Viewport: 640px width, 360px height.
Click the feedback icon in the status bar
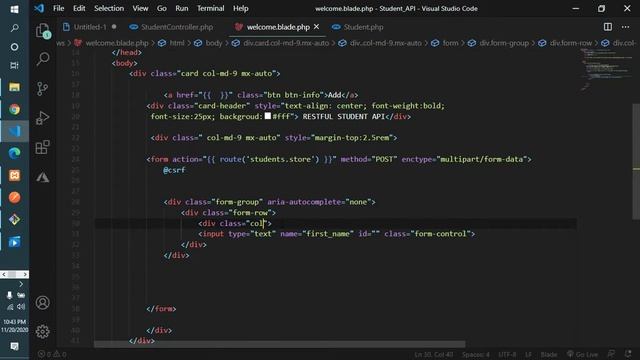(611, 354)
